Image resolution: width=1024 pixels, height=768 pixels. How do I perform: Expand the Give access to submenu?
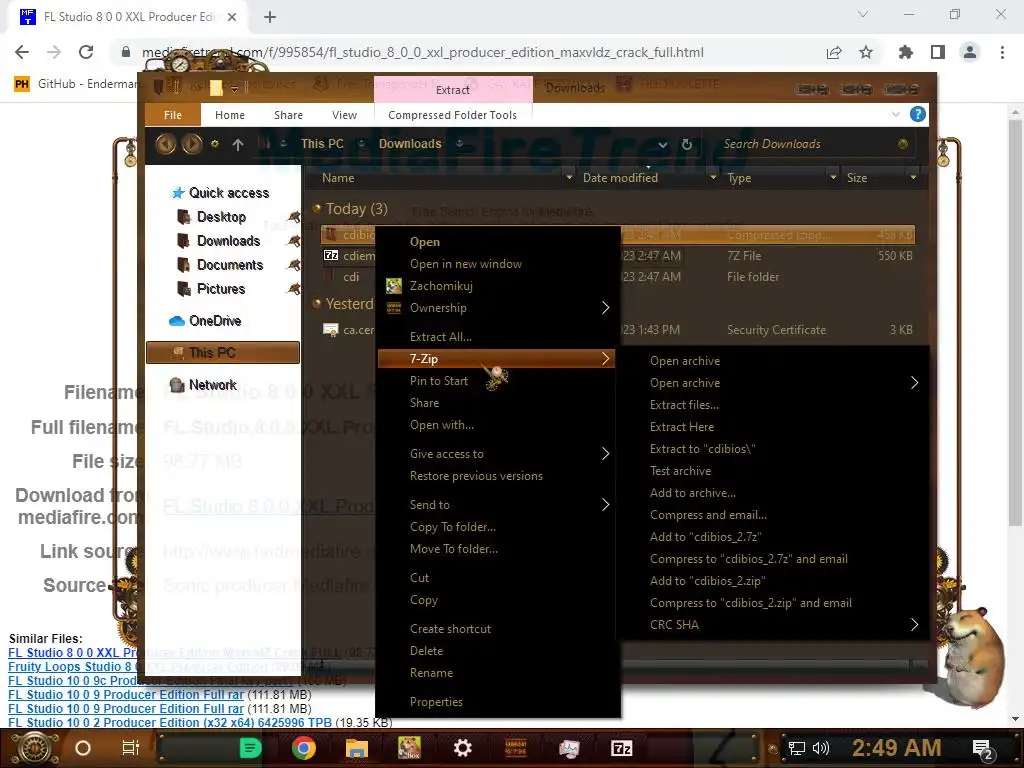(x=605, y=453)
